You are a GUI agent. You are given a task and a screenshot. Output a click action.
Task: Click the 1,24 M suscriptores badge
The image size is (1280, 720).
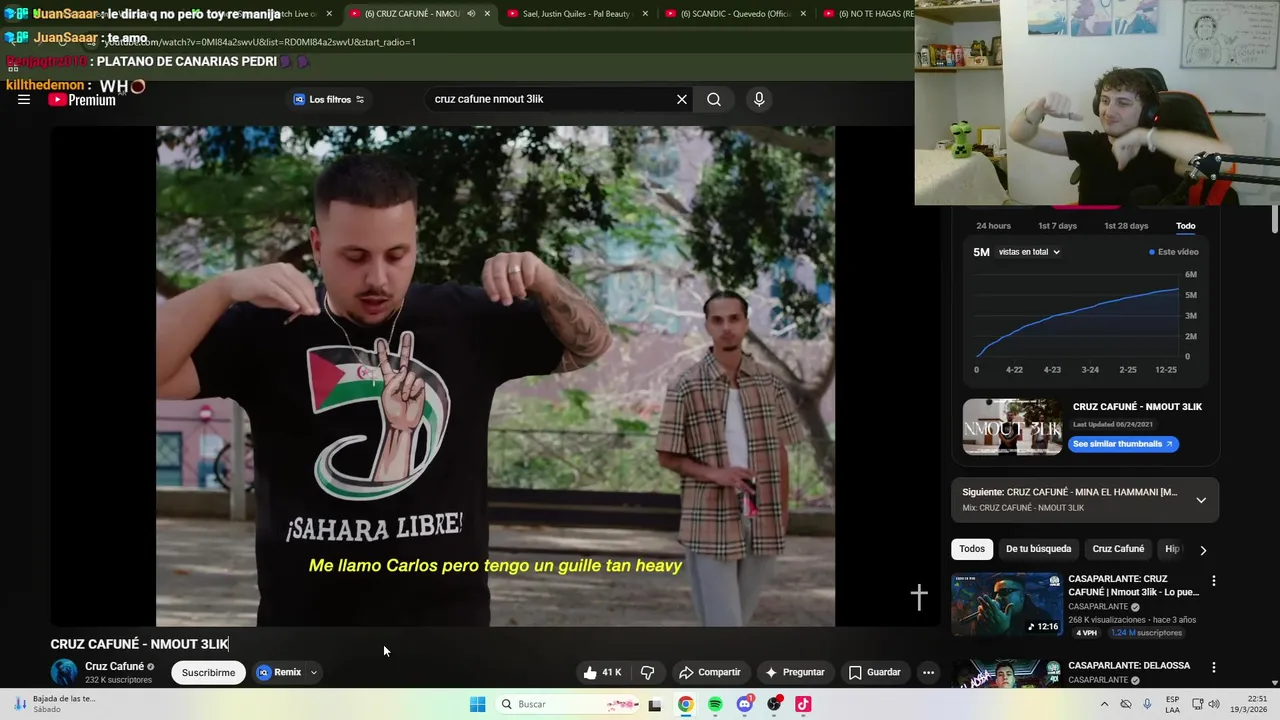[1145, 633]
